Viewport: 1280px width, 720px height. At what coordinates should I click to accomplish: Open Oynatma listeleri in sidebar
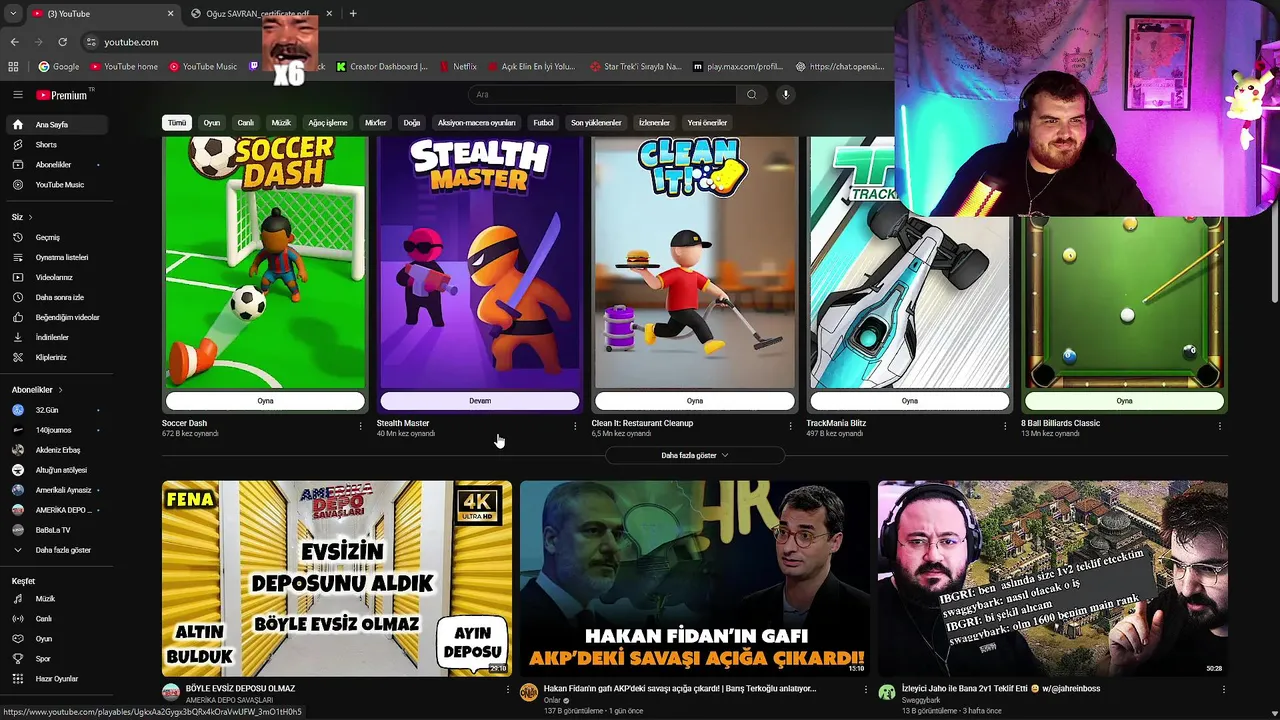coord(57,257)
